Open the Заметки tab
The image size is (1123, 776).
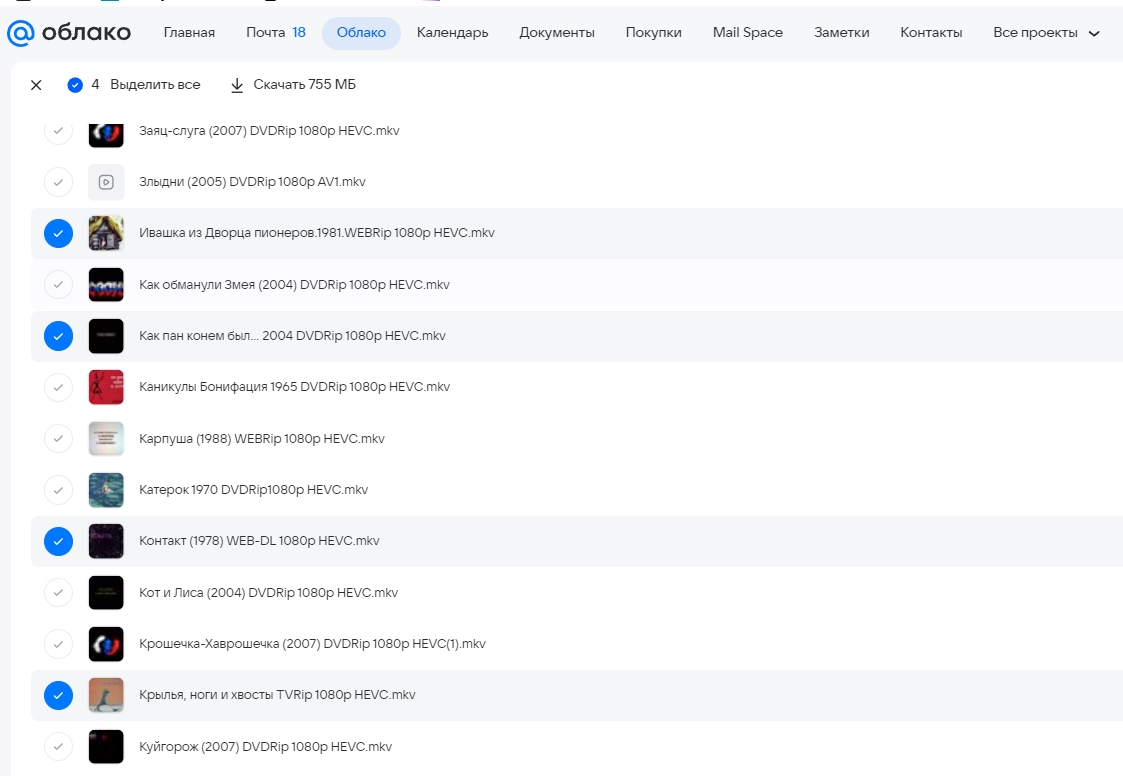pos(842,33)
